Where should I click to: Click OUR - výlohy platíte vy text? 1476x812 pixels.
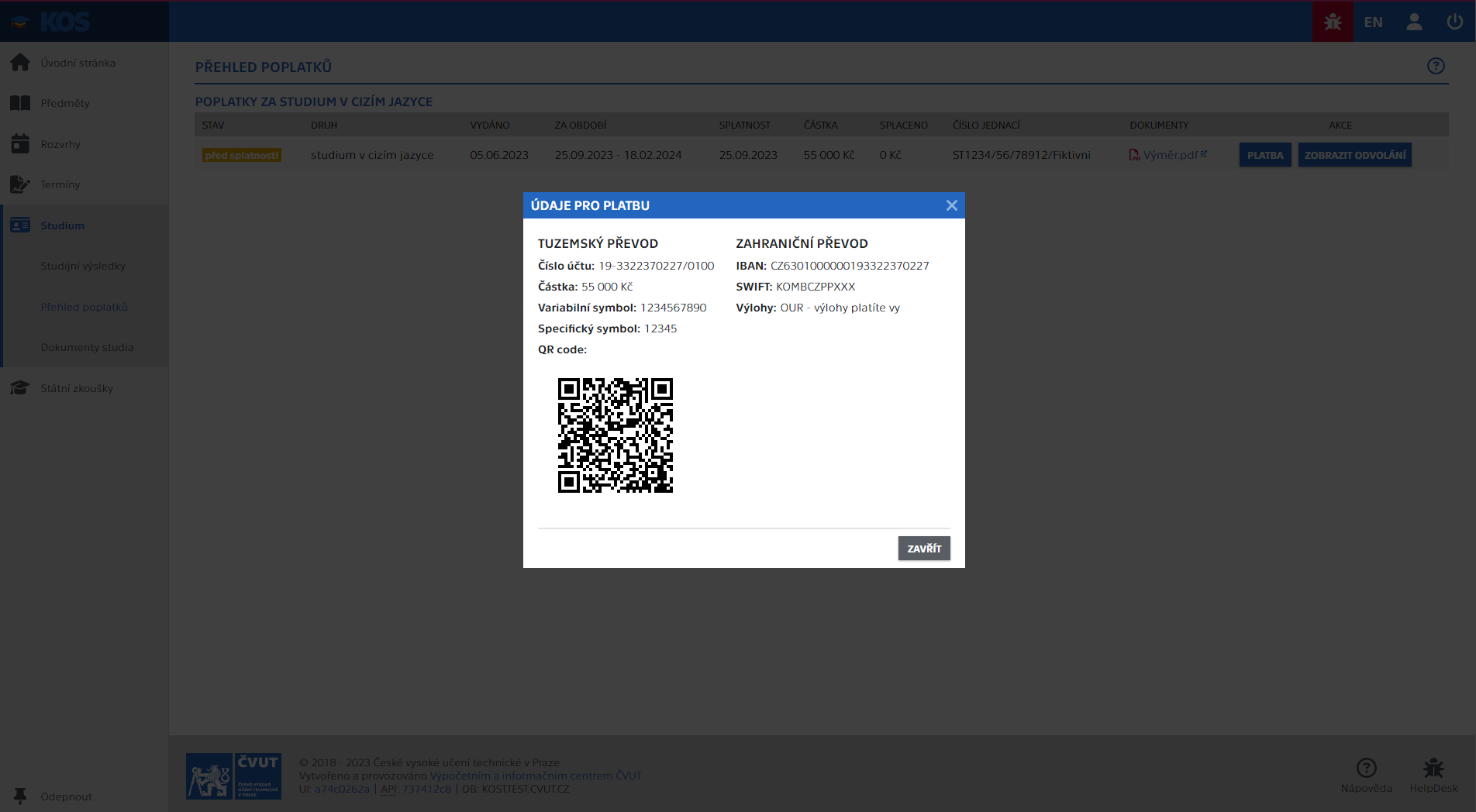tap(840, 308)
